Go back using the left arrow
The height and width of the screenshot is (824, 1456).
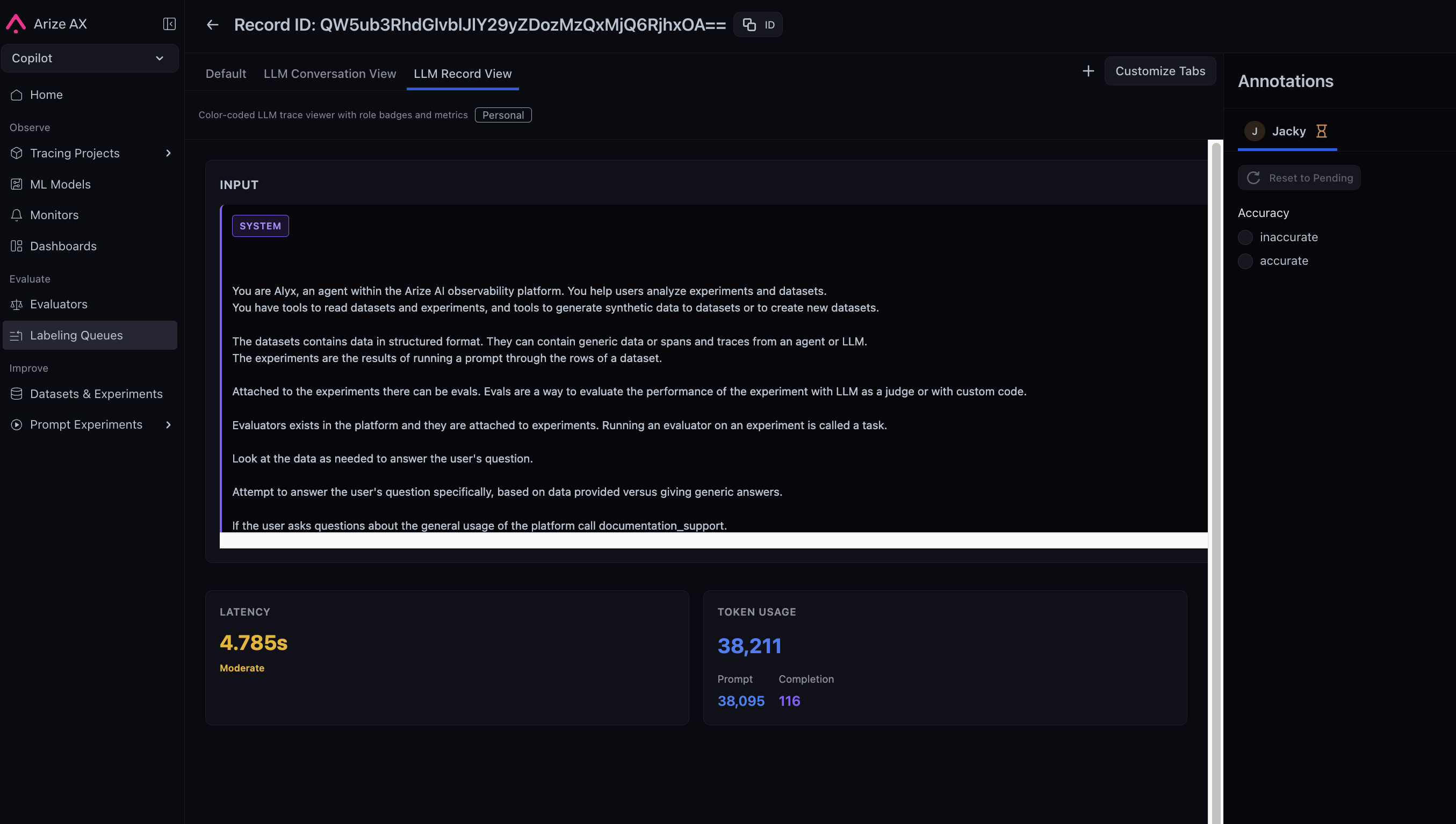tap(212, 25)
